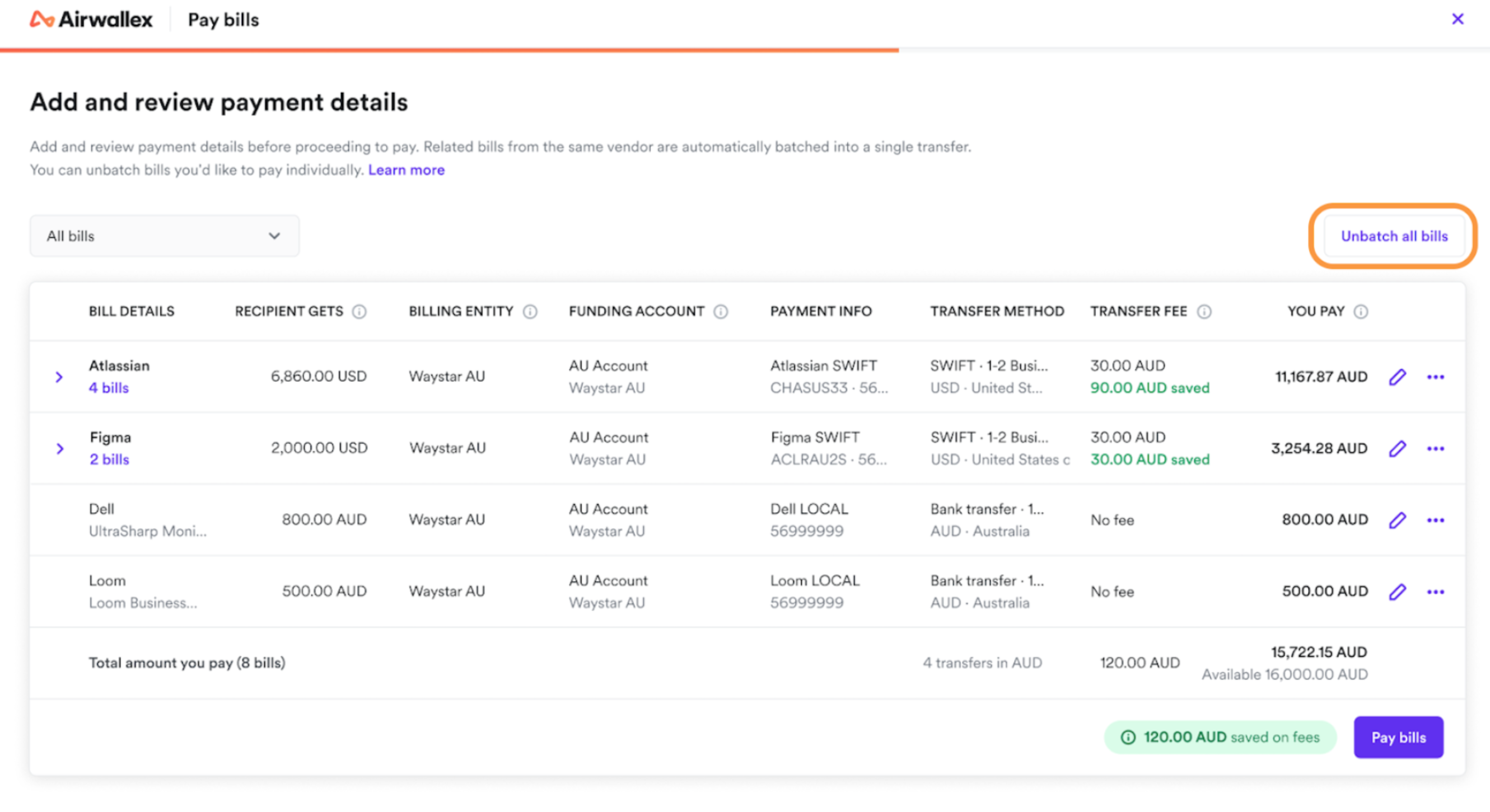Open more options for Figma row
Viewport: 1490px width, 812px height.
tap(1436, 448)
